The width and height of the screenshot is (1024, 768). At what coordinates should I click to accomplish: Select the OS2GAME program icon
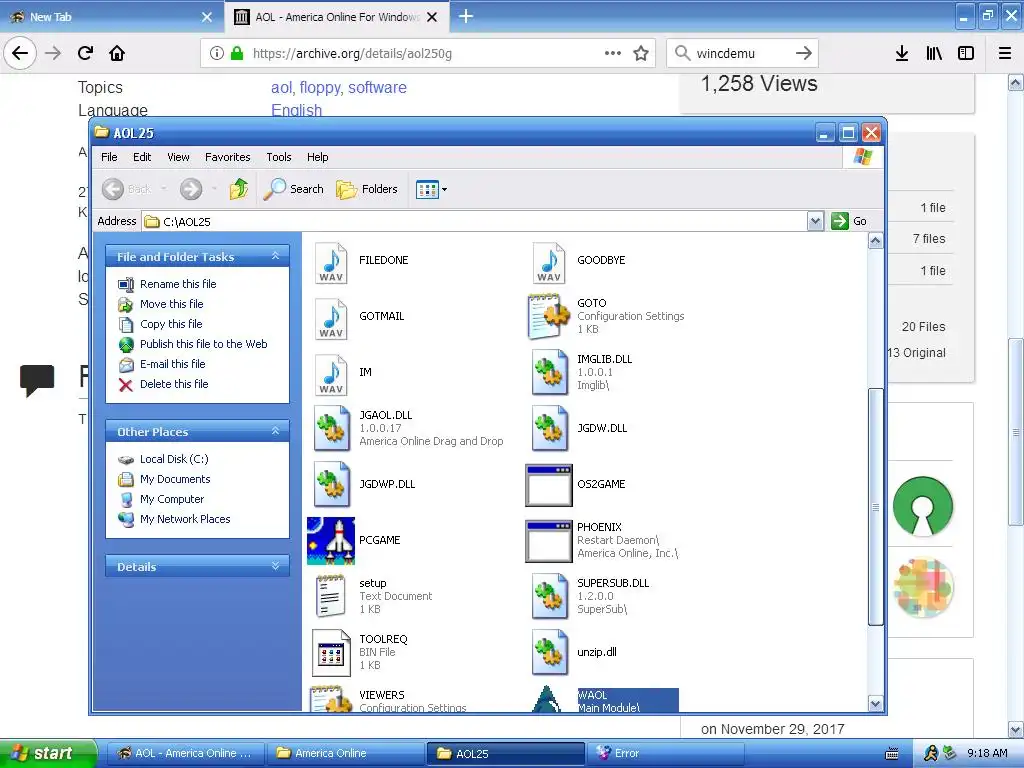pyautogui.click(x=549, y=485)
